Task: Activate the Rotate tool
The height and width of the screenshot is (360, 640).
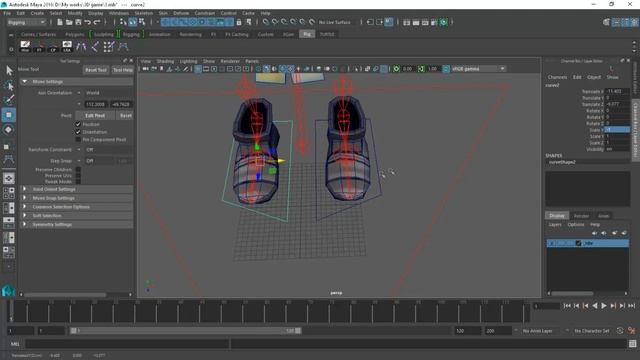Action: coord(9,130)
